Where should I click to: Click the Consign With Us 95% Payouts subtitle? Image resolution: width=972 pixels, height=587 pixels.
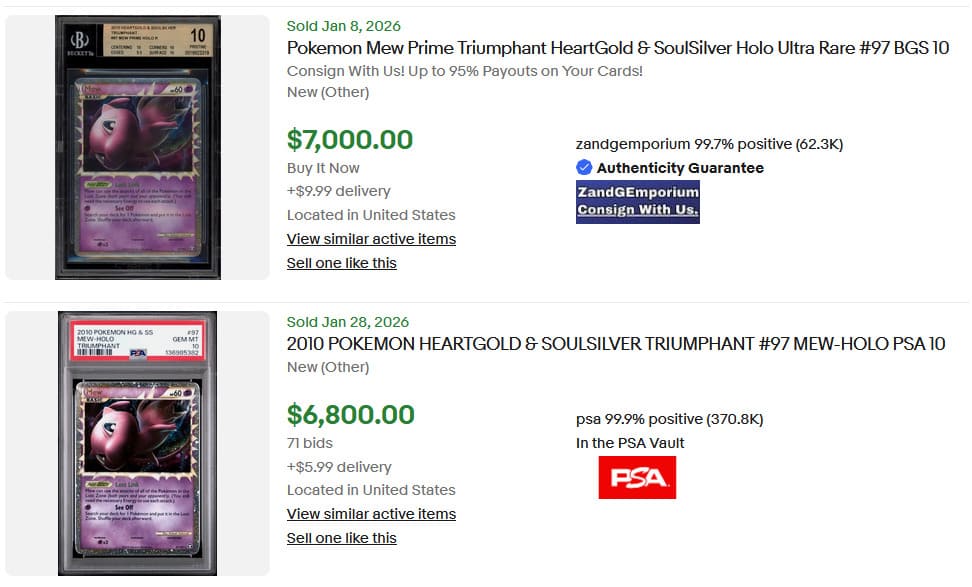(464, 71)
